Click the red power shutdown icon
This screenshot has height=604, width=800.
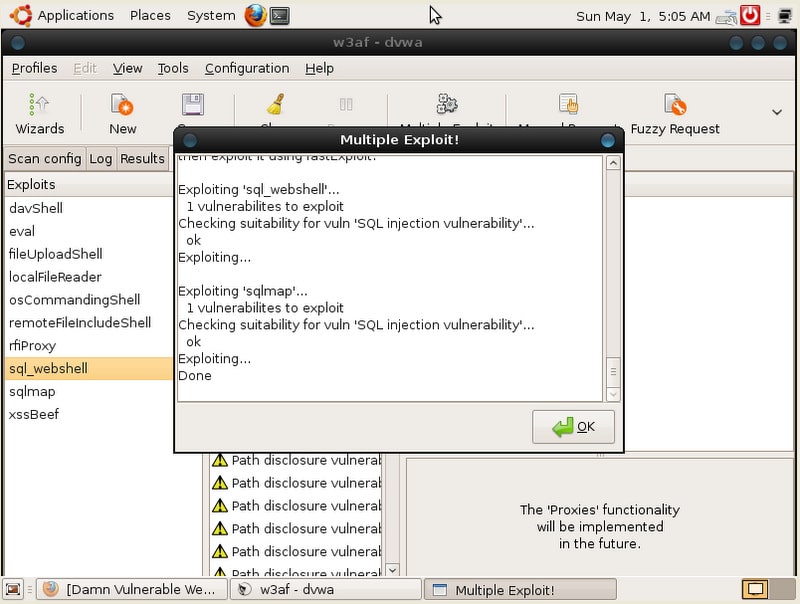tap(750, 15)
